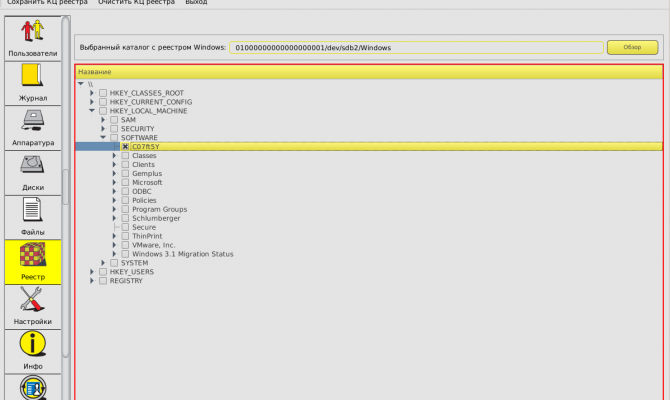This screenshot has height=400, width=670.
Task: Open the Пользователи section icon
Action: point(32,31)
